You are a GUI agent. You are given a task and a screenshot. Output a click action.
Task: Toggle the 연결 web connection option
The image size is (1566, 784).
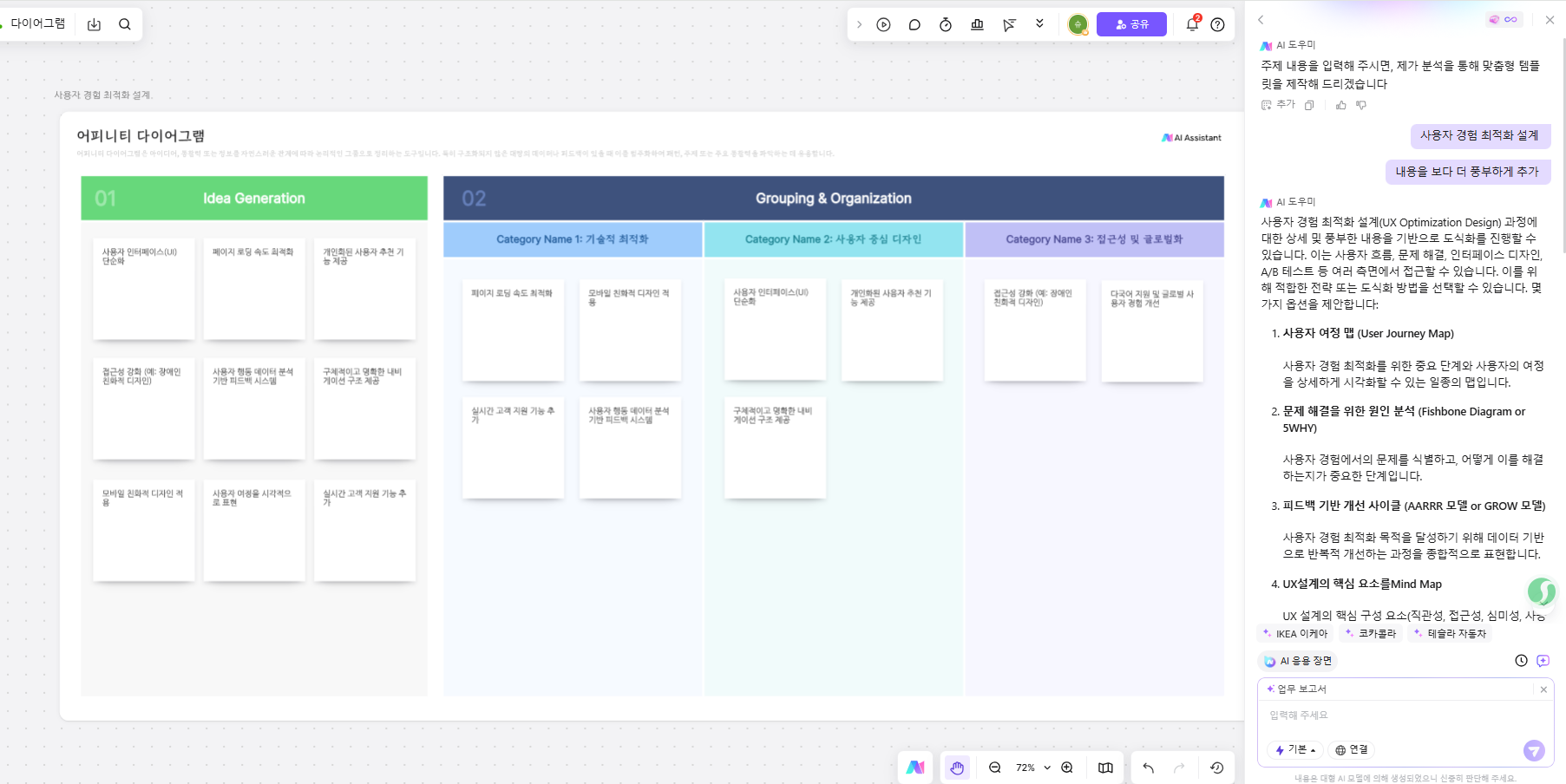point(1351,749)
